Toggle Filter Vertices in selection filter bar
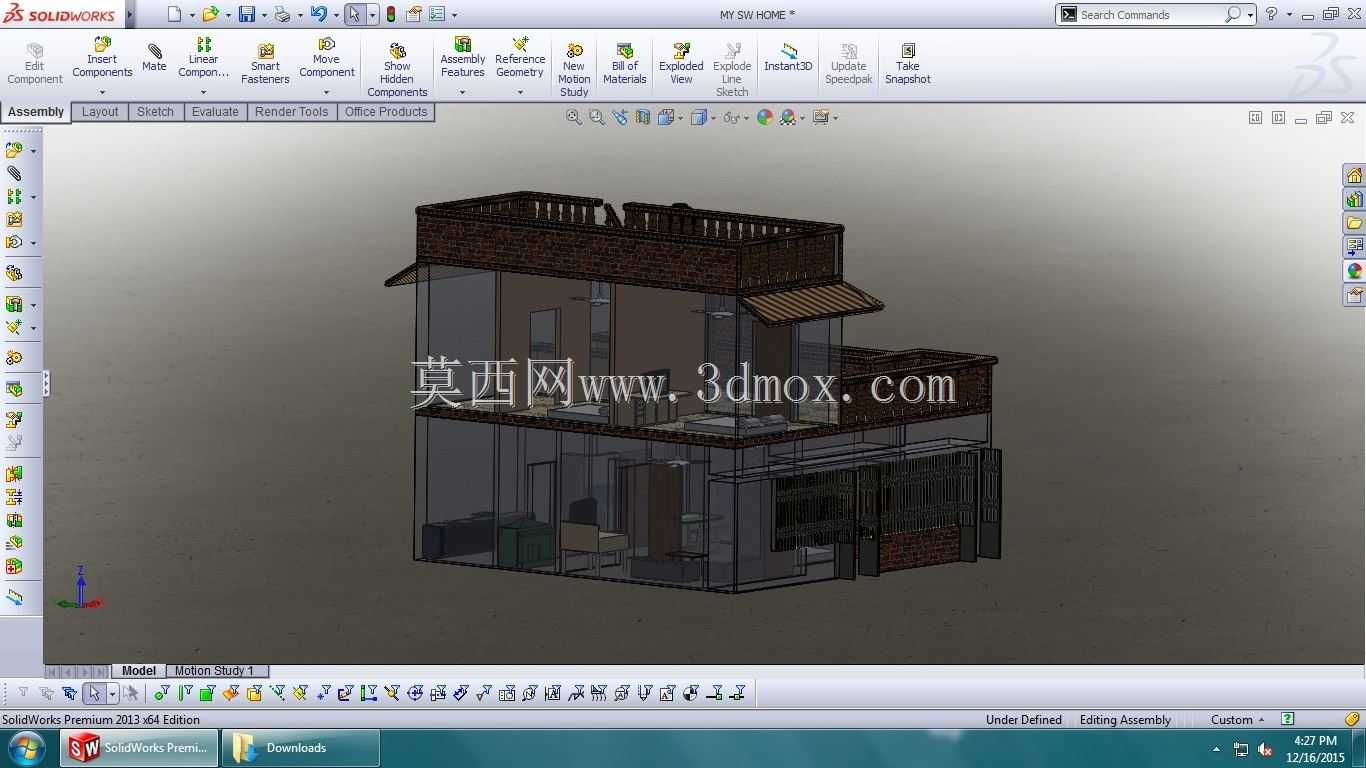This screenshot has height=768, width=1366. click(x=161, y=693)
